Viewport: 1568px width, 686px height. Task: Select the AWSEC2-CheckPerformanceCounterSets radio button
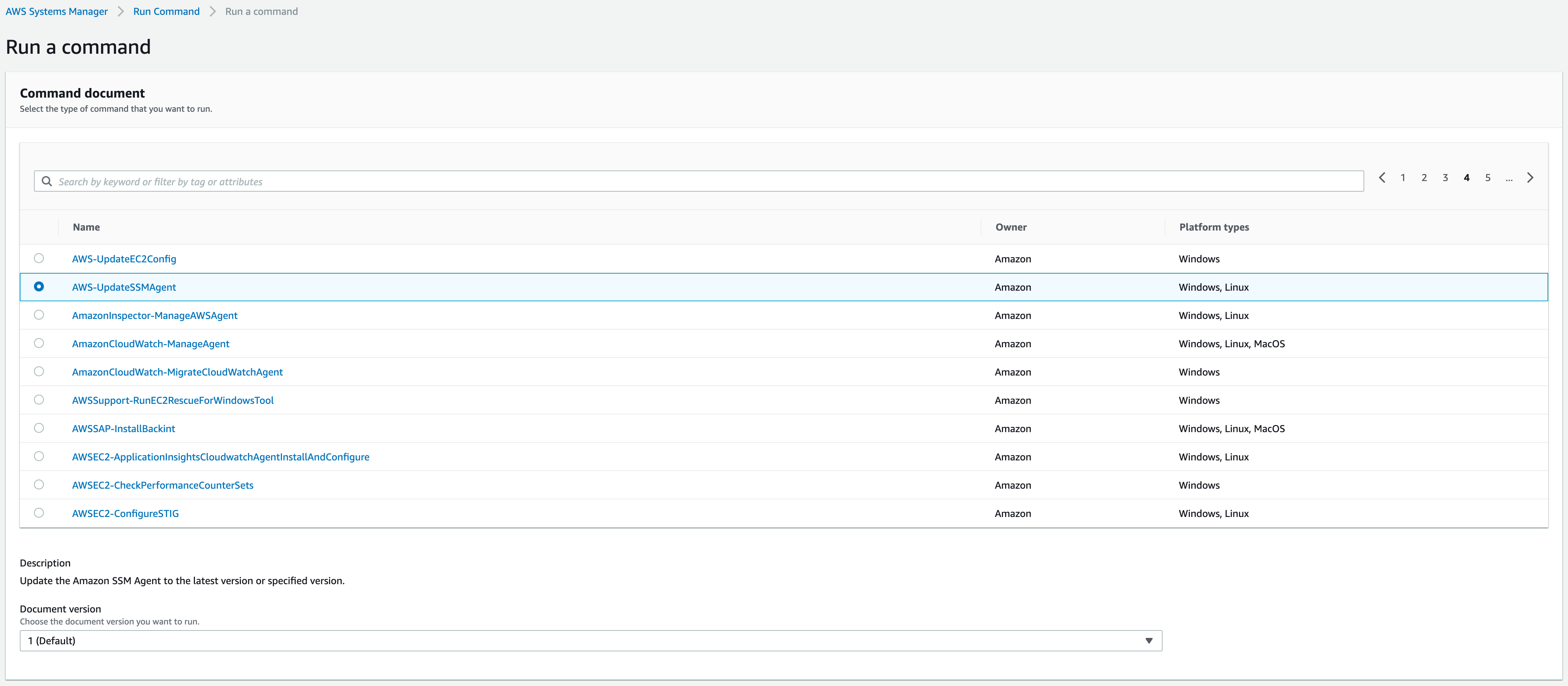pyautogui.click(x=40, y=485)
